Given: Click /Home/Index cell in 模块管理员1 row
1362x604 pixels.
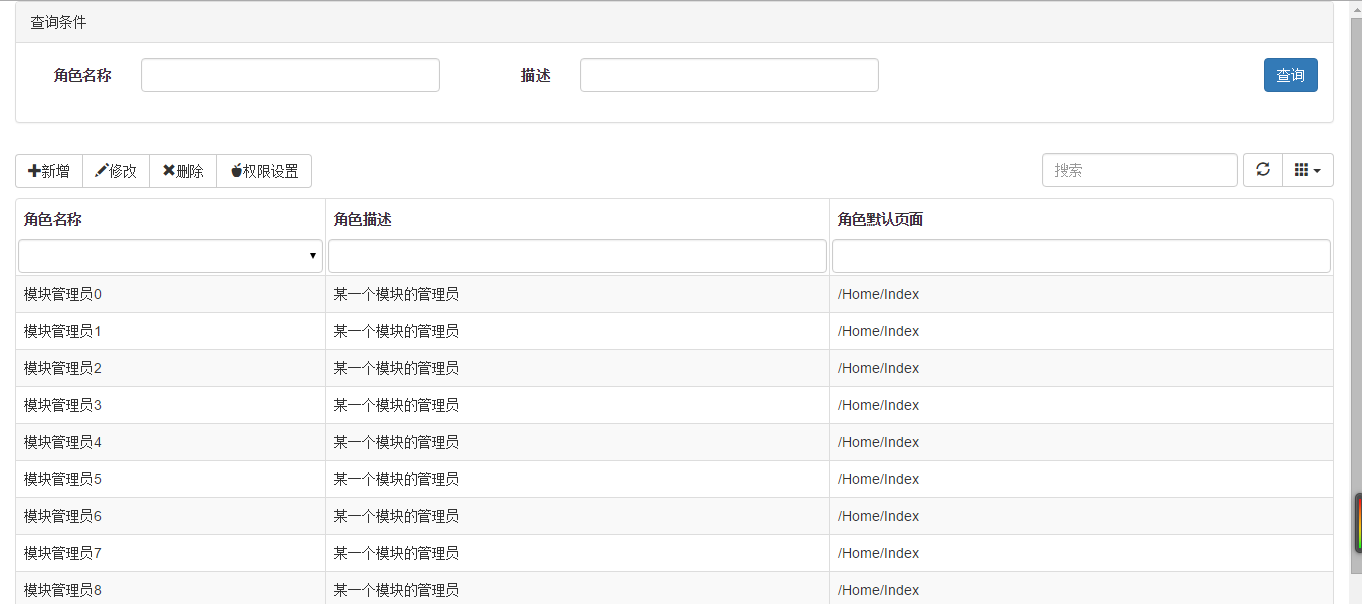Looking at the screenshot, I should [x=1081, y=331].
